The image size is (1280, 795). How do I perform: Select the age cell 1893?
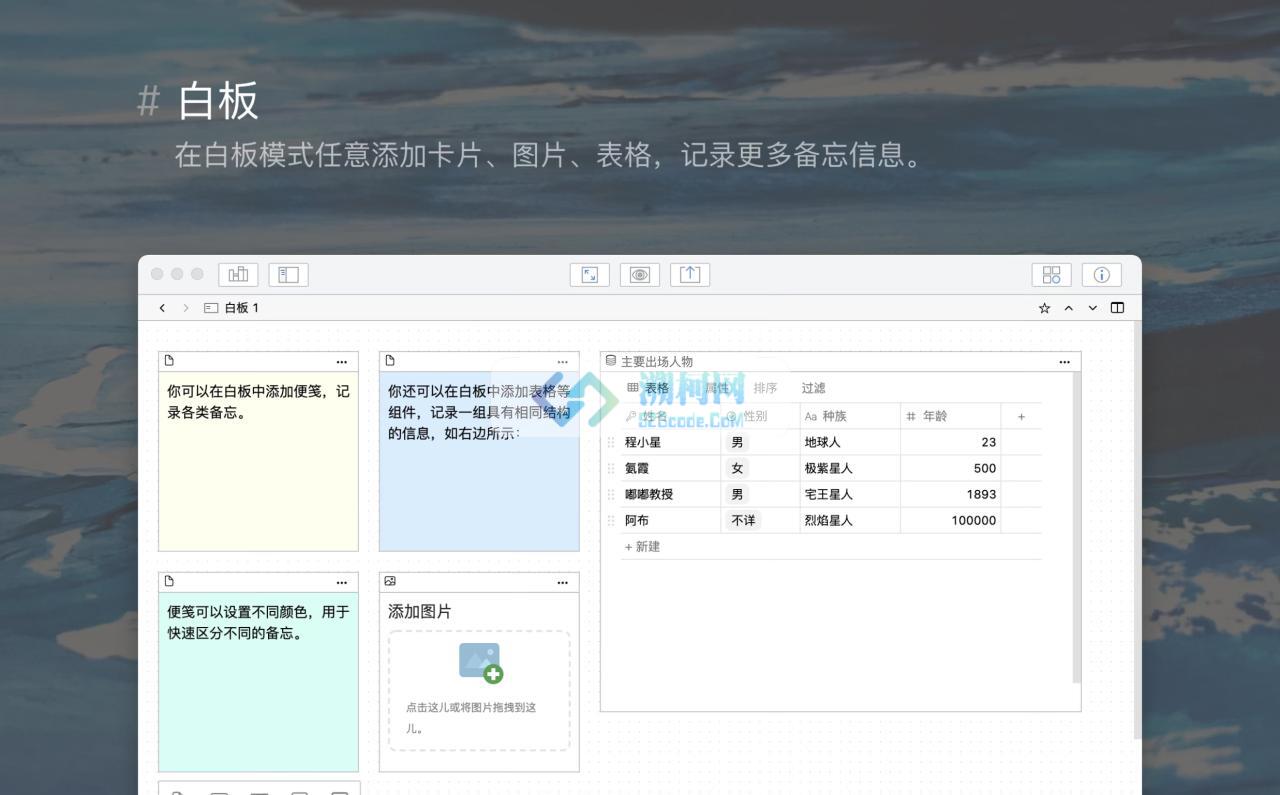(951, 494)
